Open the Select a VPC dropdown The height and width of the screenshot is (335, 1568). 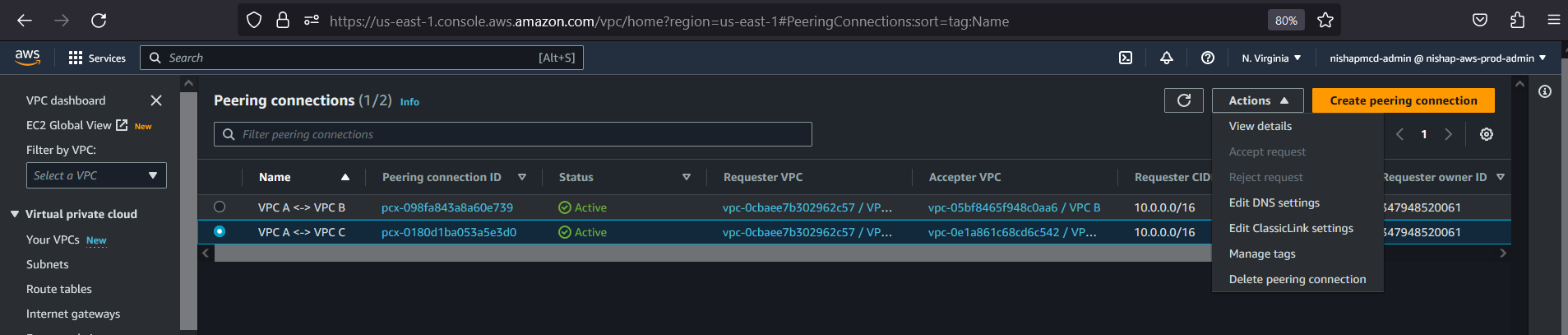coord(96,175)
